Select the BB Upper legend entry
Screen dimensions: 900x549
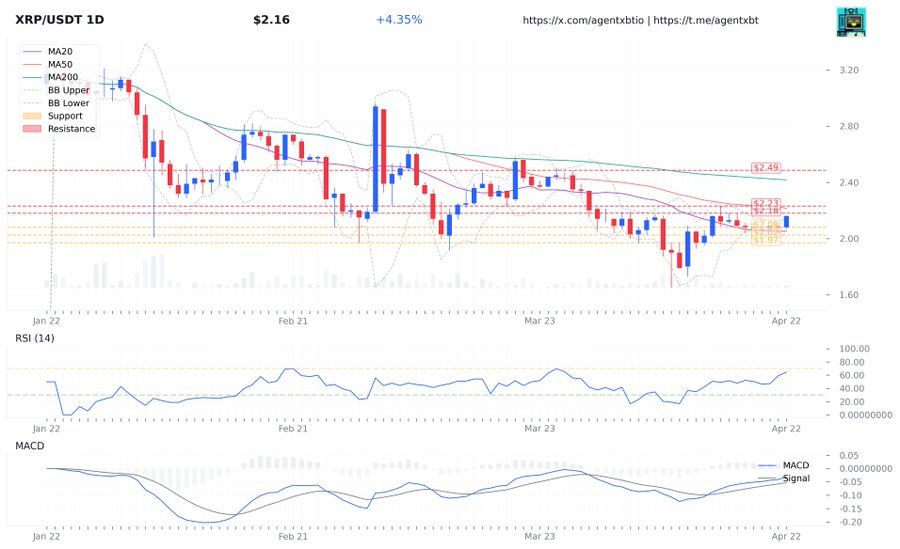(x=56, y=90)
